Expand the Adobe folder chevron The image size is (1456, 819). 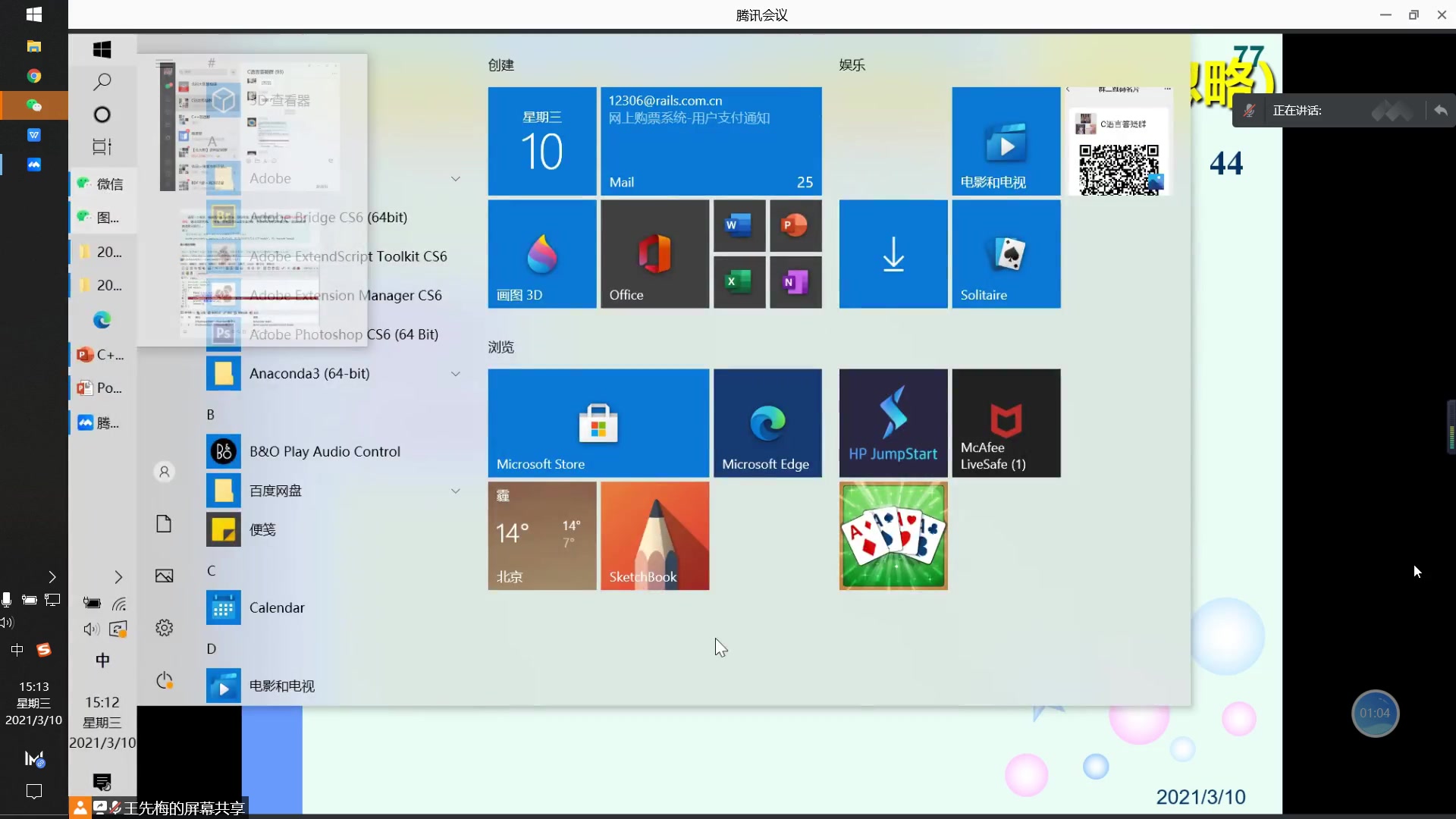click(x=456, y=179)
